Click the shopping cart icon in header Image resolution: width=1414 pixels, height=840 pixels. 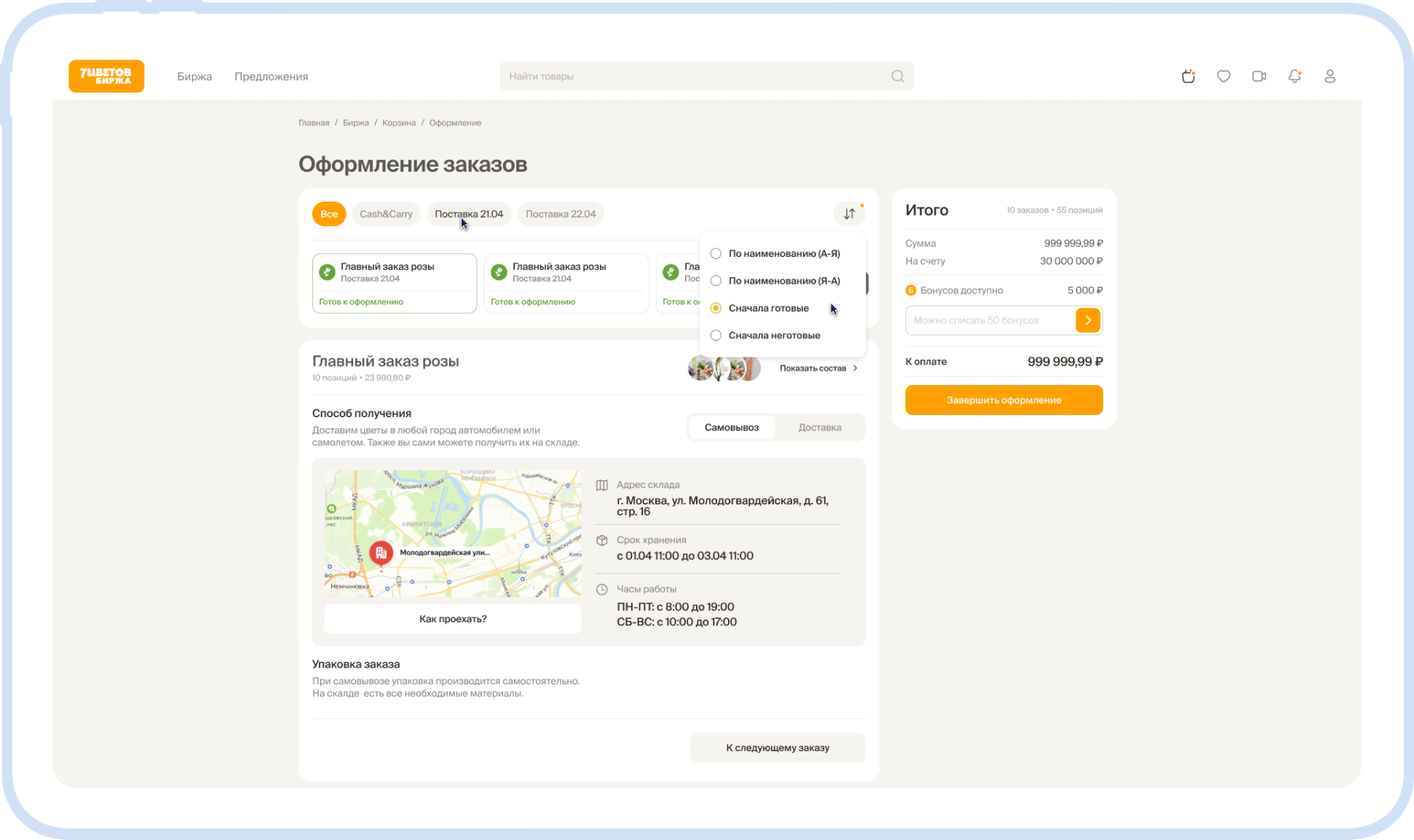point(1188,76)
